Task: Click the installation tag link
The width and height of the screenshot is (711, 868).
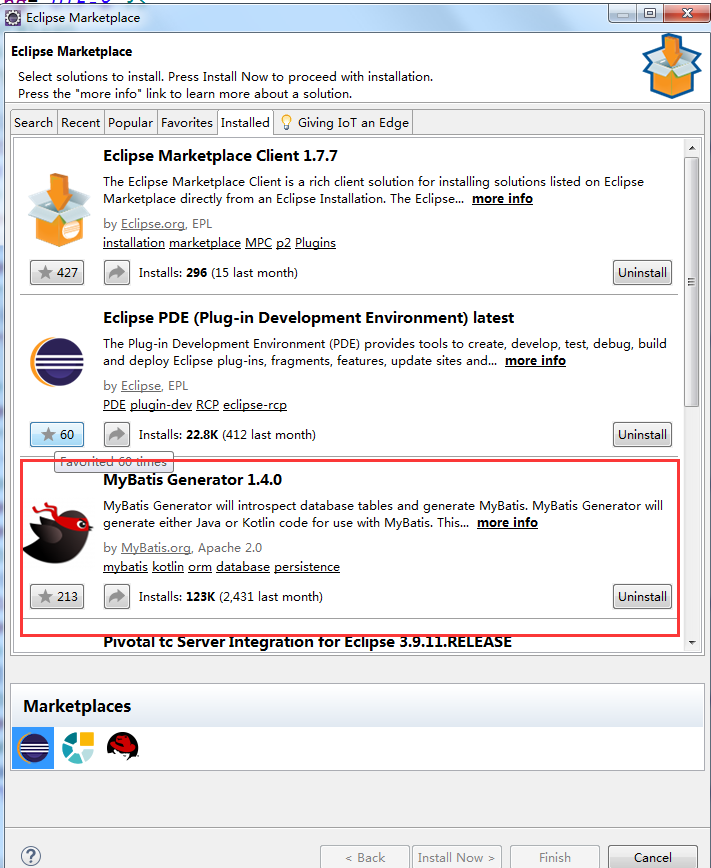Action: [x=134, y=242]
